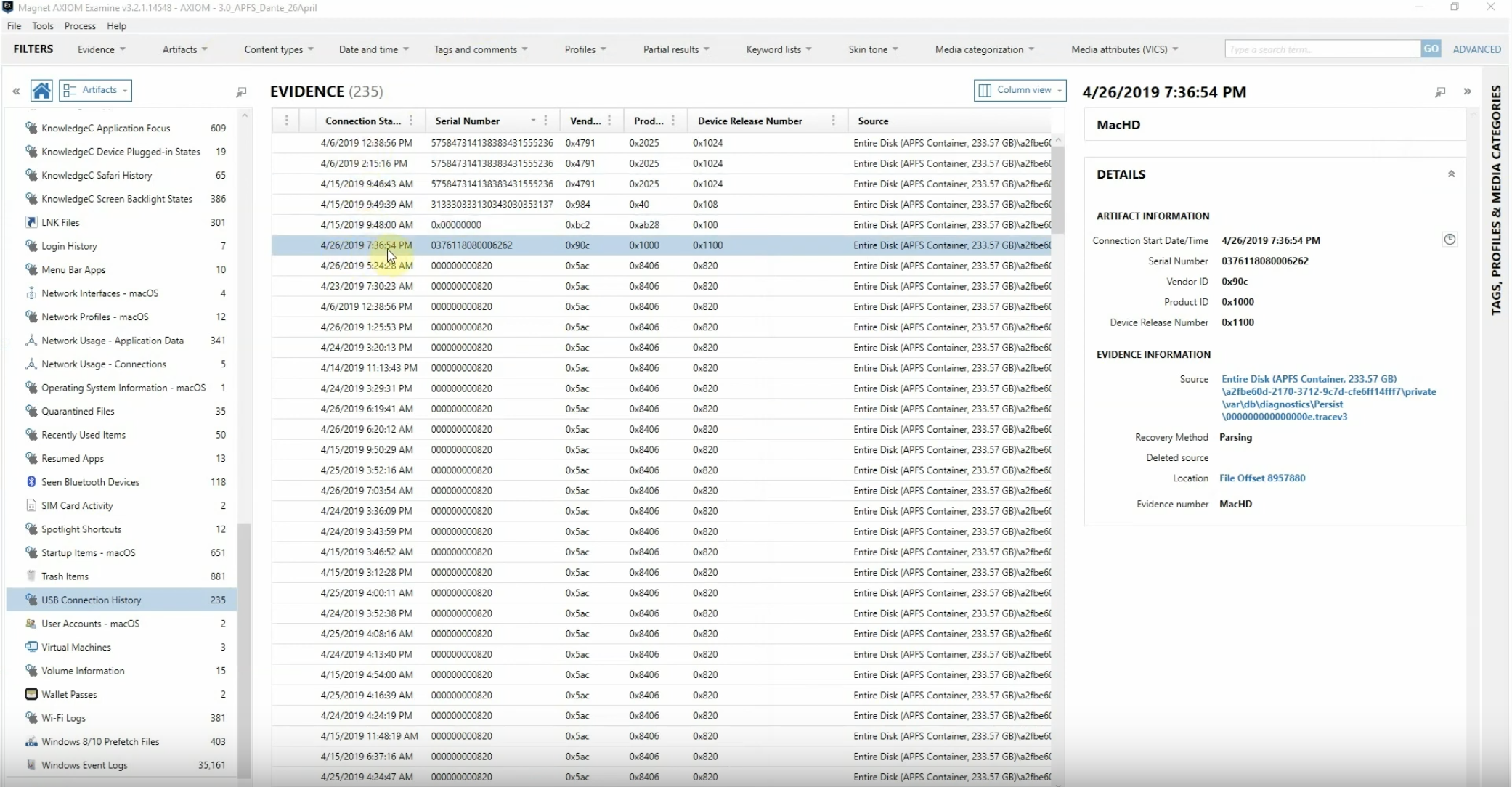
Task: Select Startup Items - macOS artifact
Action: 121,552
